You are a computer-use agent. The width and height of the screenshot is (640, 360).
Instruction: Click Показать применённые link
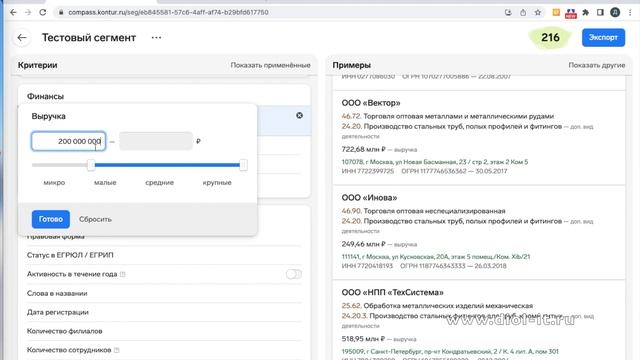click(270, 65)
